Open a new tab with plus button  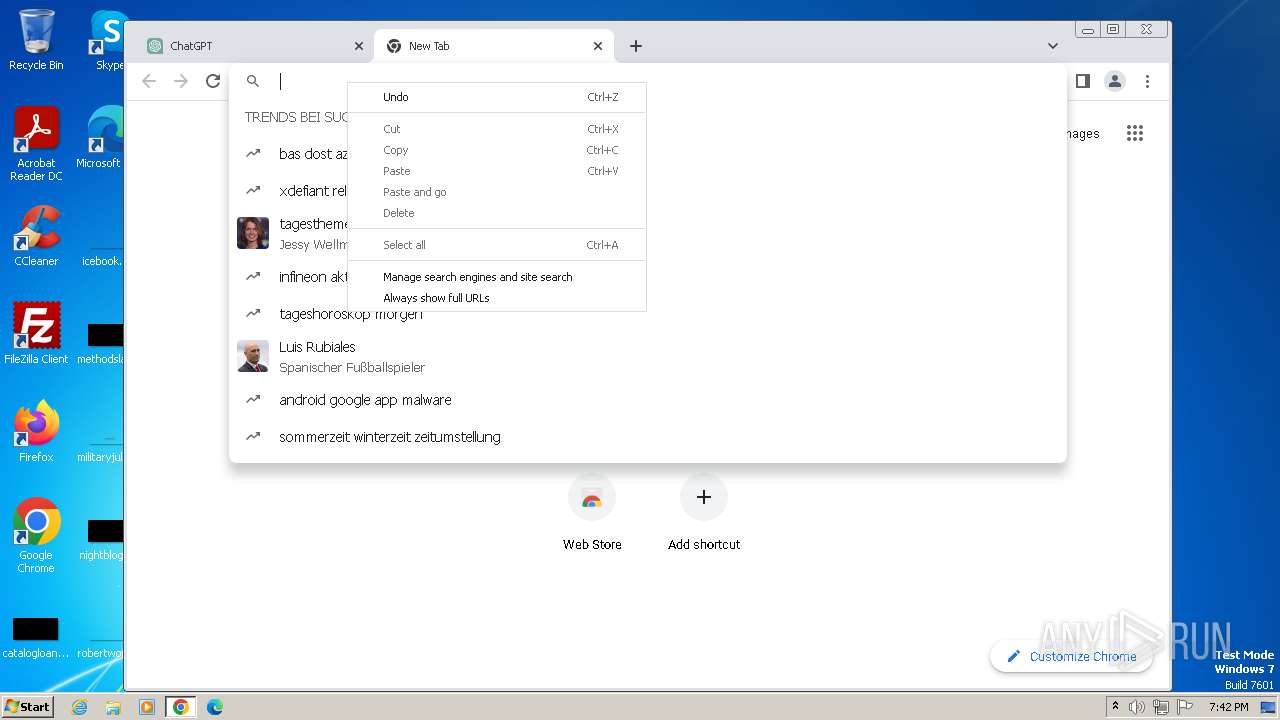(636, 46)
